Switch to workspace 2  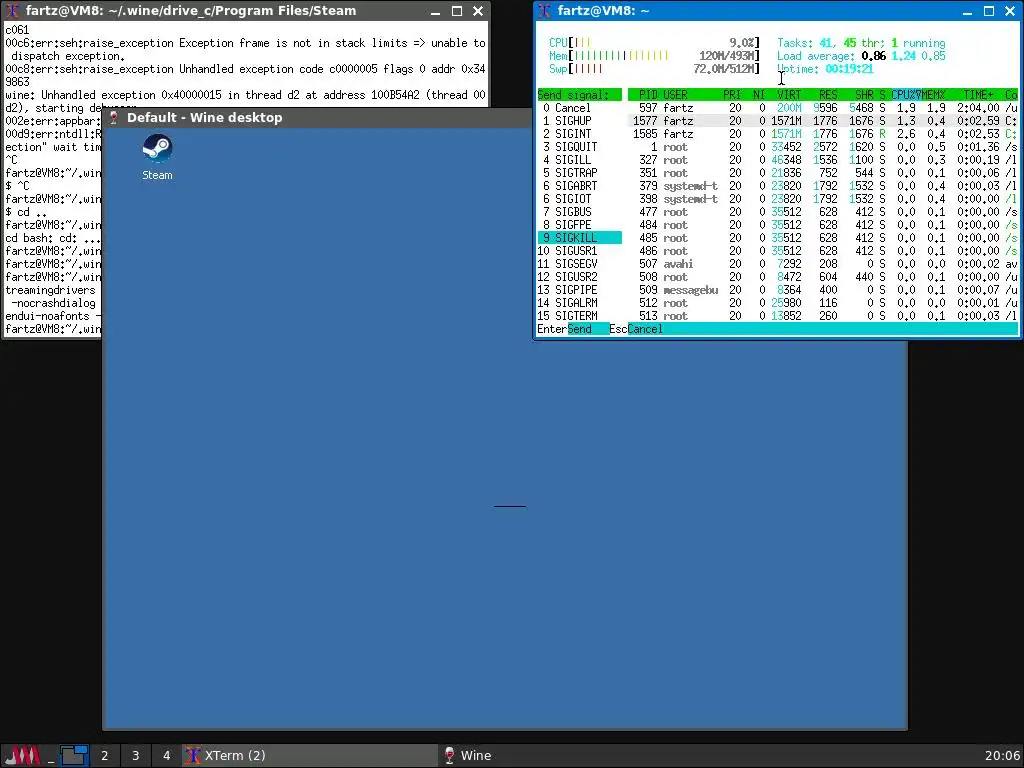[x=104, y=756]
